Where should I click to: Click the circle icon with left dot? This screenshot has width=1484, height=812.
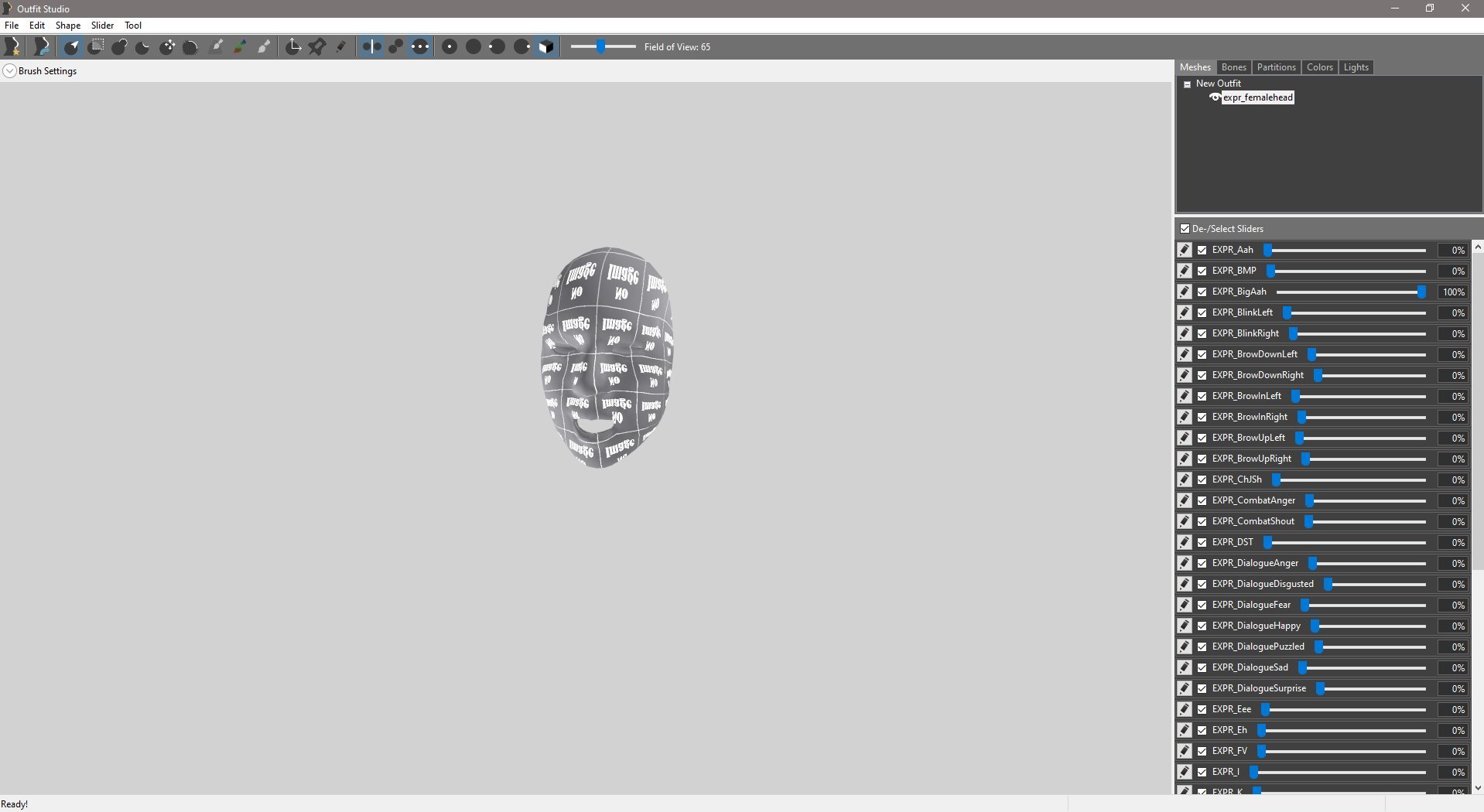pyautogui.click(x=497, y=47)
